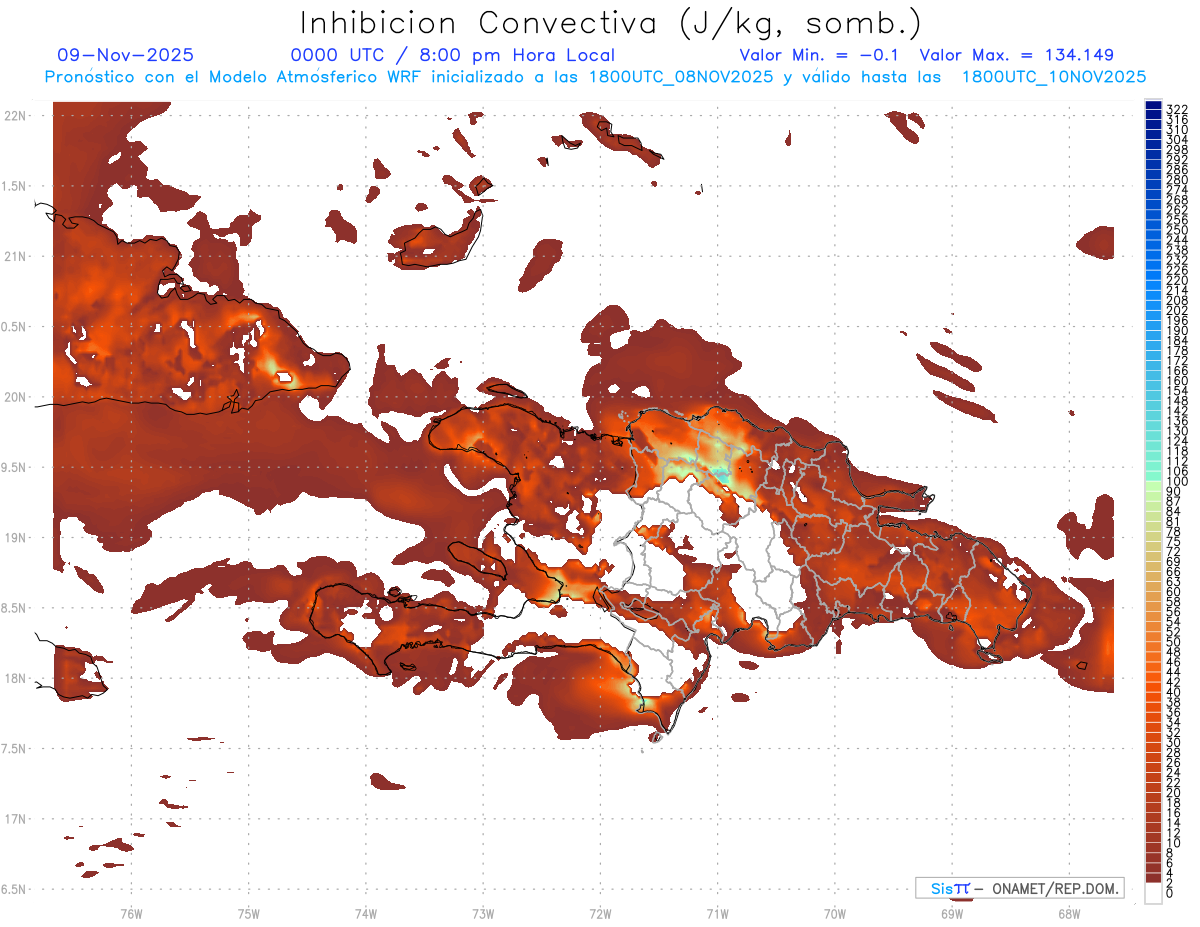Click the WRF model initialization subtitle line
The image size is (1200, 927).
click(x=595, y=76)
